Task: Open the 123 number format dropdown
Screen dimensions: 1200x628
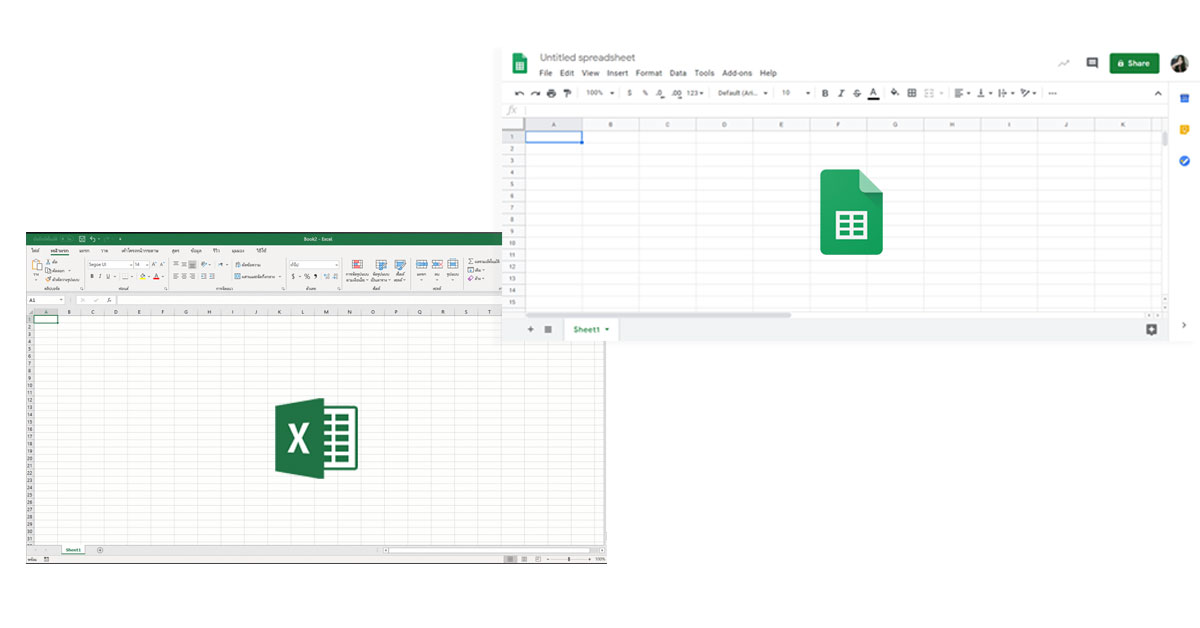Action: (695, 93)
